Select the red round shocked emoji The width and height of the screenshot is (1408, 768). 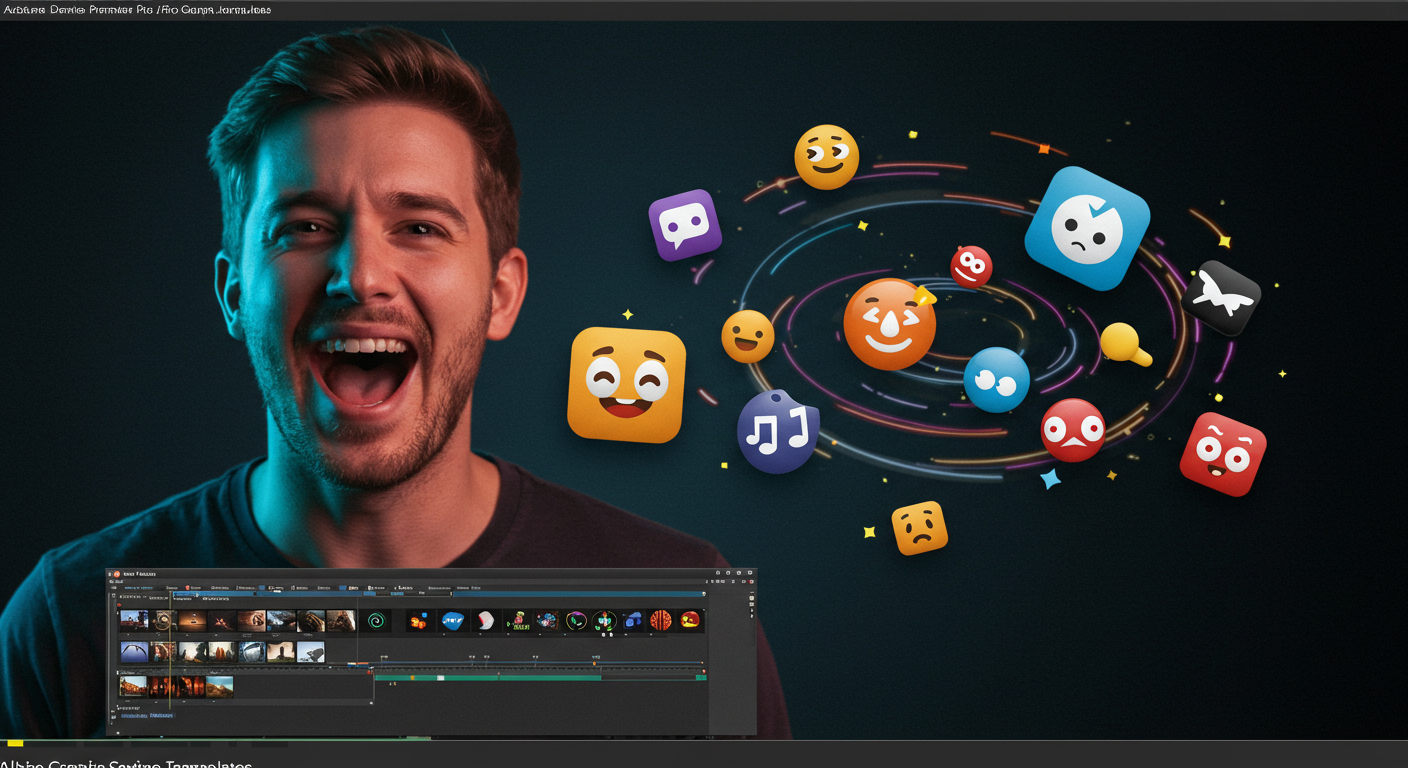(1073, 430)
